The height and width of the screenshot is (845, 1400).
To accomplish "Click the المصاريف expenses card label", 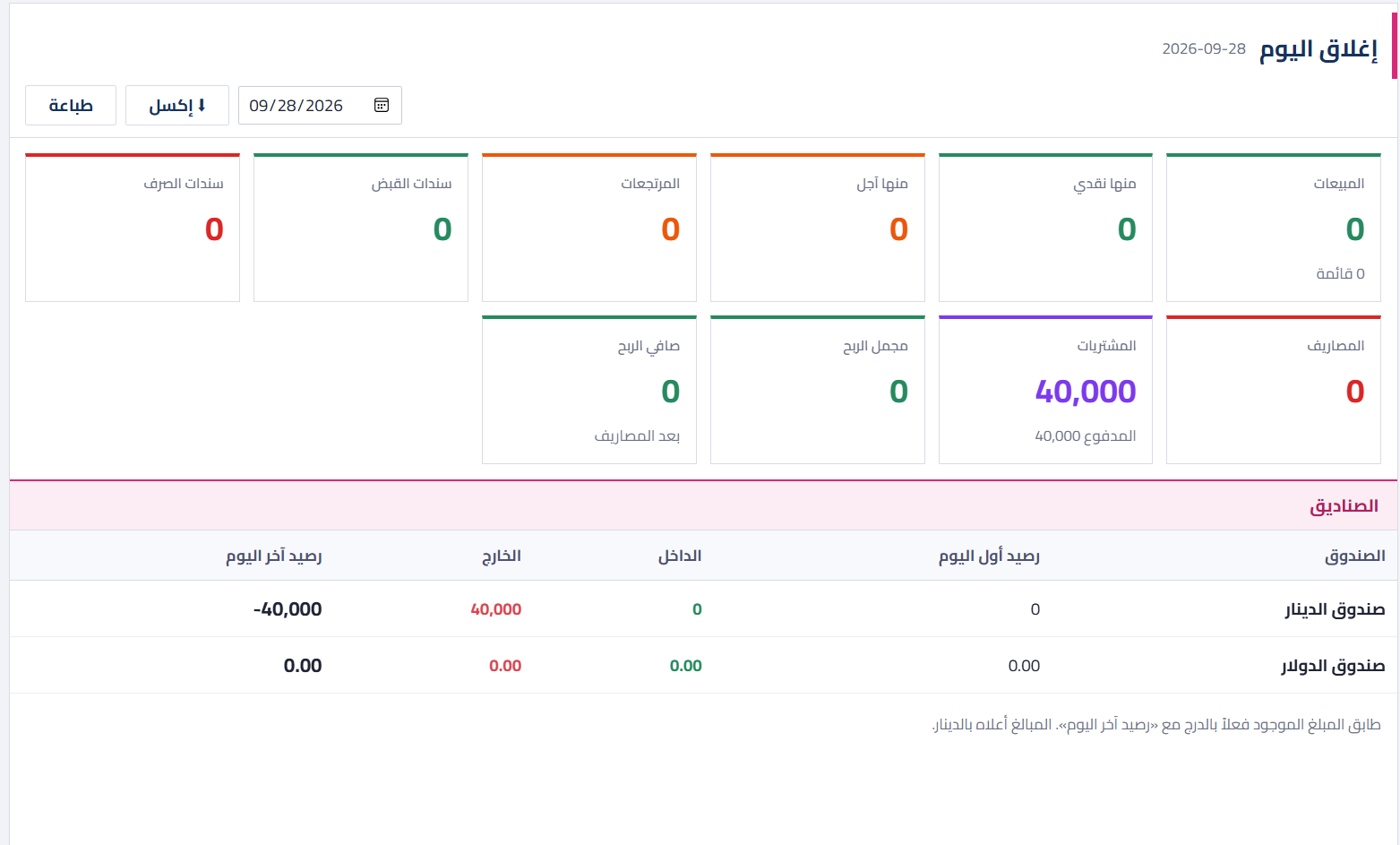I will 1336,346.
